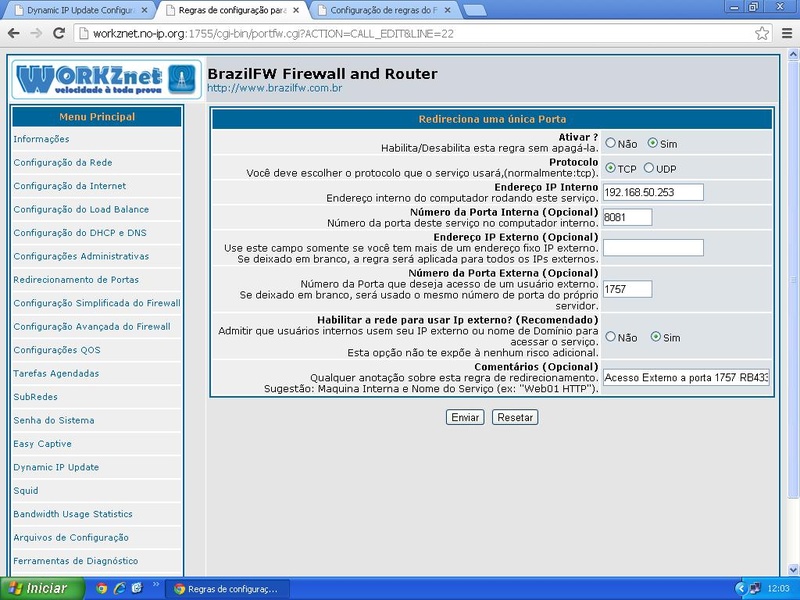This screenshot has height=600, width=800.
Task: Open the Chrome menu hamburger icon
Action: 787,34
